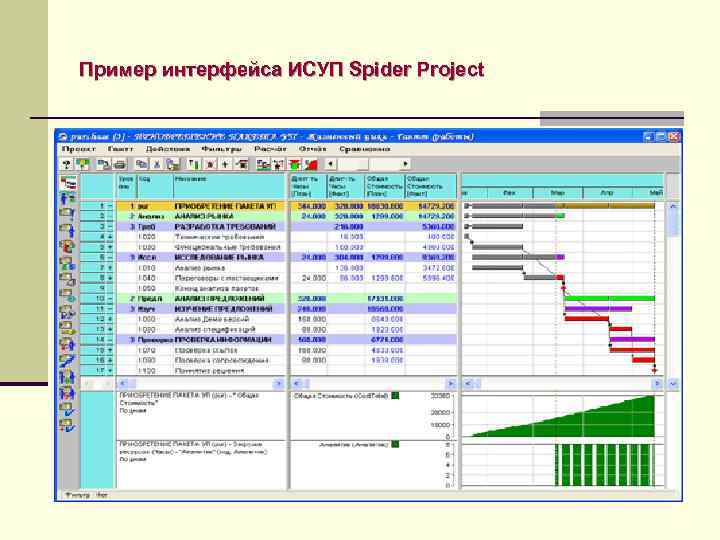Select the task Конец анализа пакетов
Screen dimensions: 720x540
[217, 289]
